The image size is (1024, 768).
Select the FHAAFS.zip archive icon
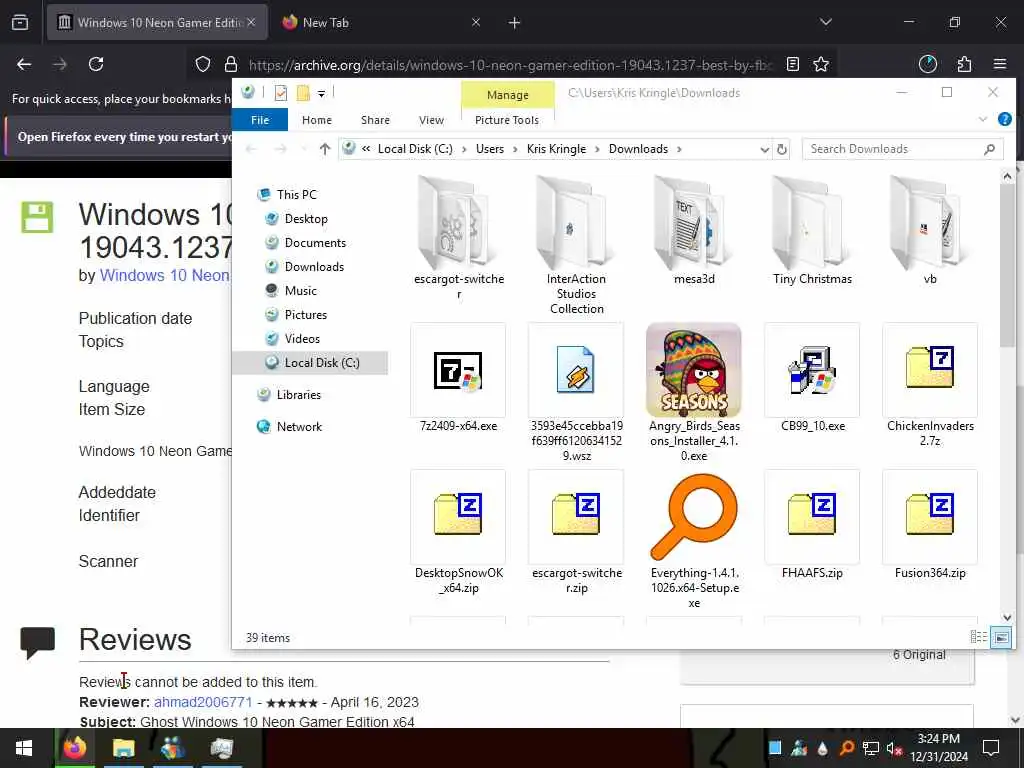812,514
